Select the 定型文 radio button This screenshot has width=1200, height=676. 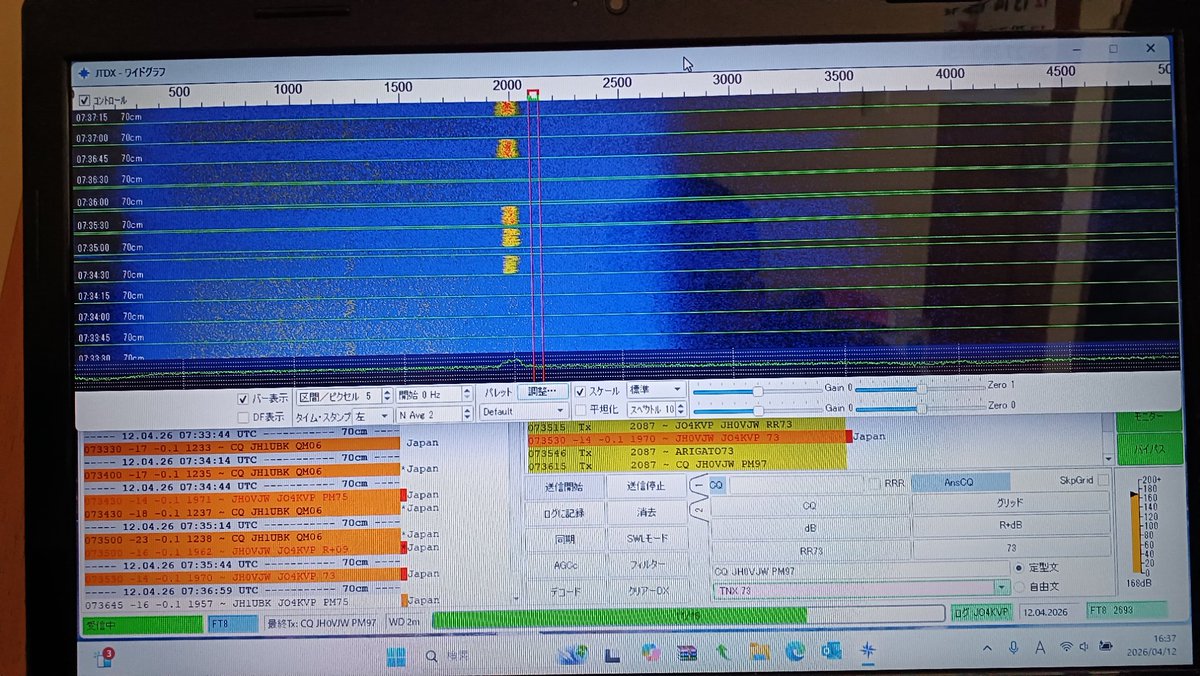click(x=1019, y=567)
